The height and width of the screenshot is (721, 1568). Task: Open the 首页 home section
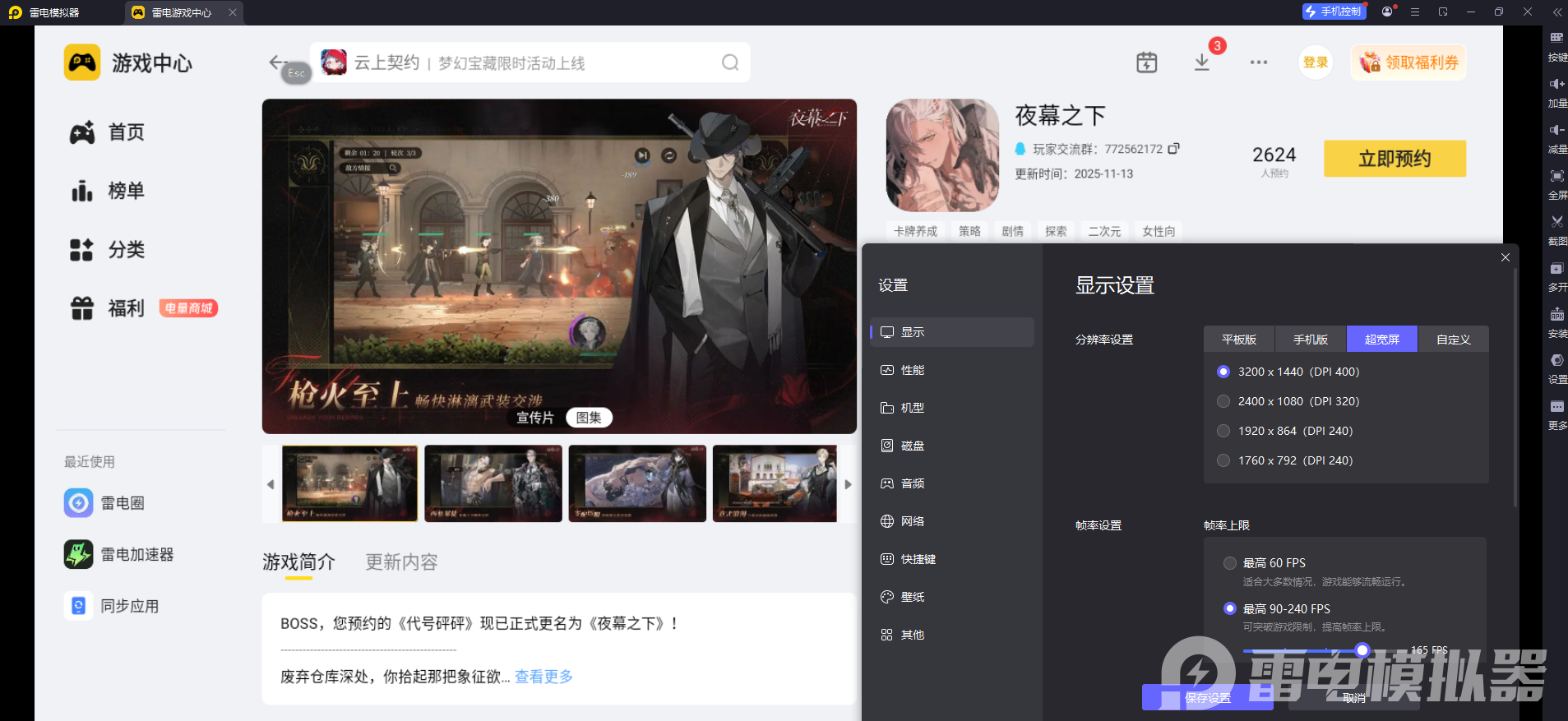(x=107, y=132)
